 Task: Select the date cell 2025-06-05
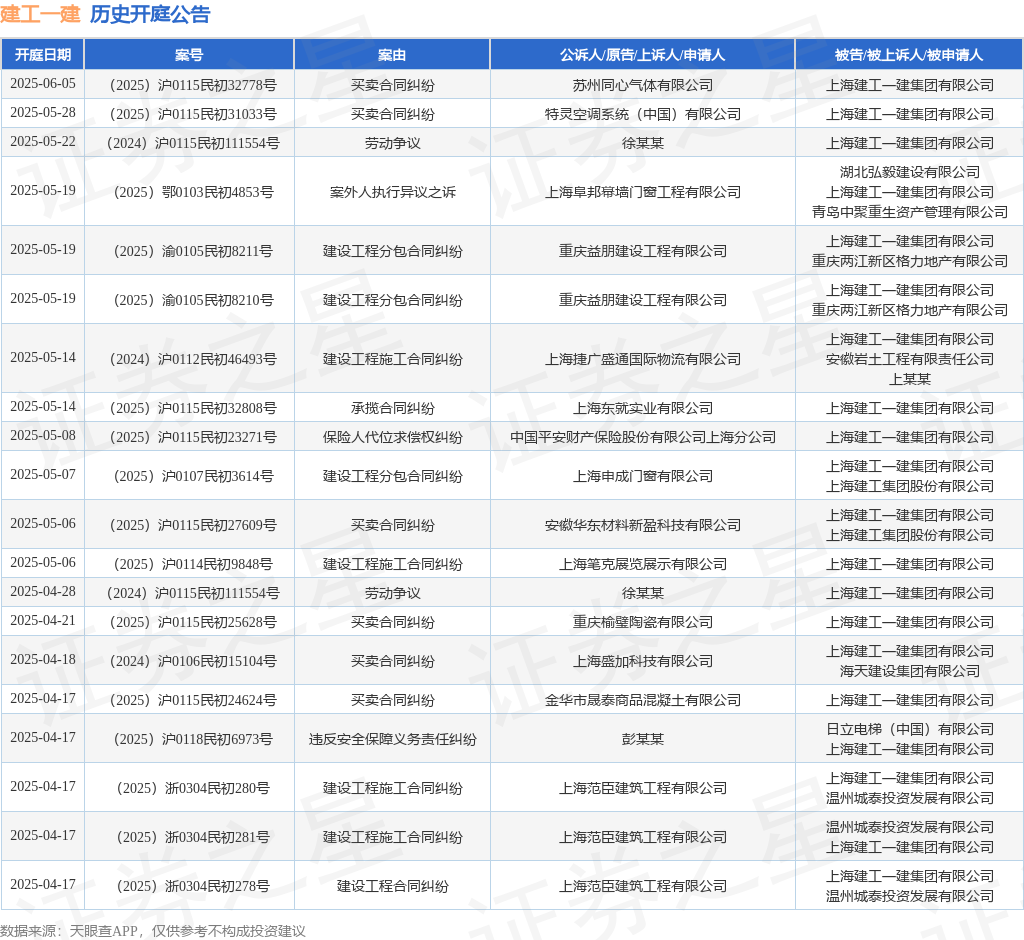pos(43,84)
